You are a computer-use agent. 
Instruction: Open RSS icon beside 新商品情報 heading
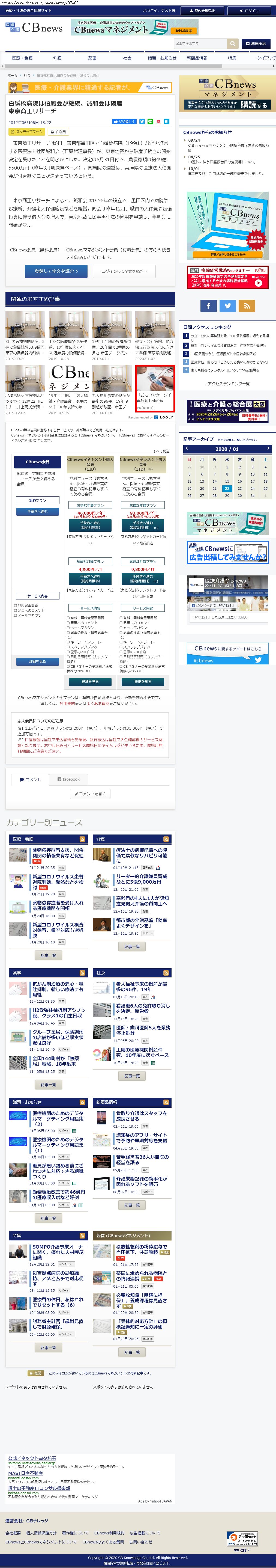[166, 1102]
